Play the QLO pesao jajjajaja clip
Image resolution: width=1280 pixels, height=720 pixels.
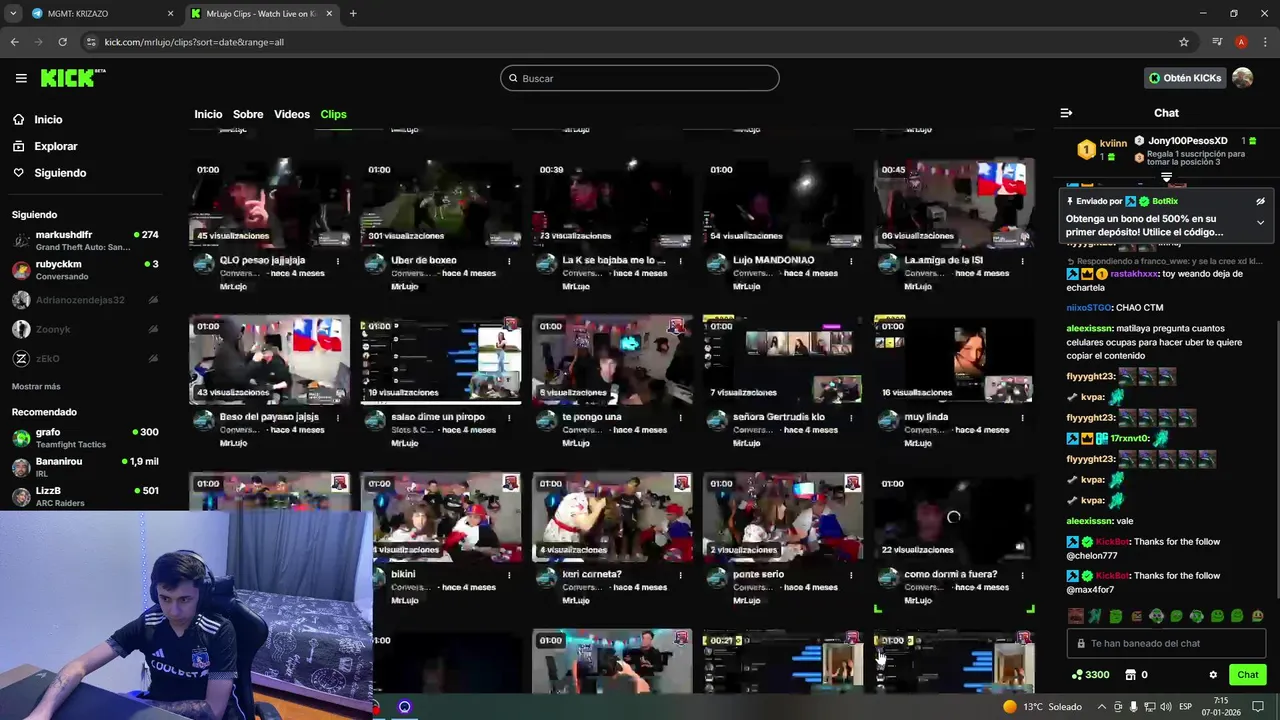click(270, 203)
